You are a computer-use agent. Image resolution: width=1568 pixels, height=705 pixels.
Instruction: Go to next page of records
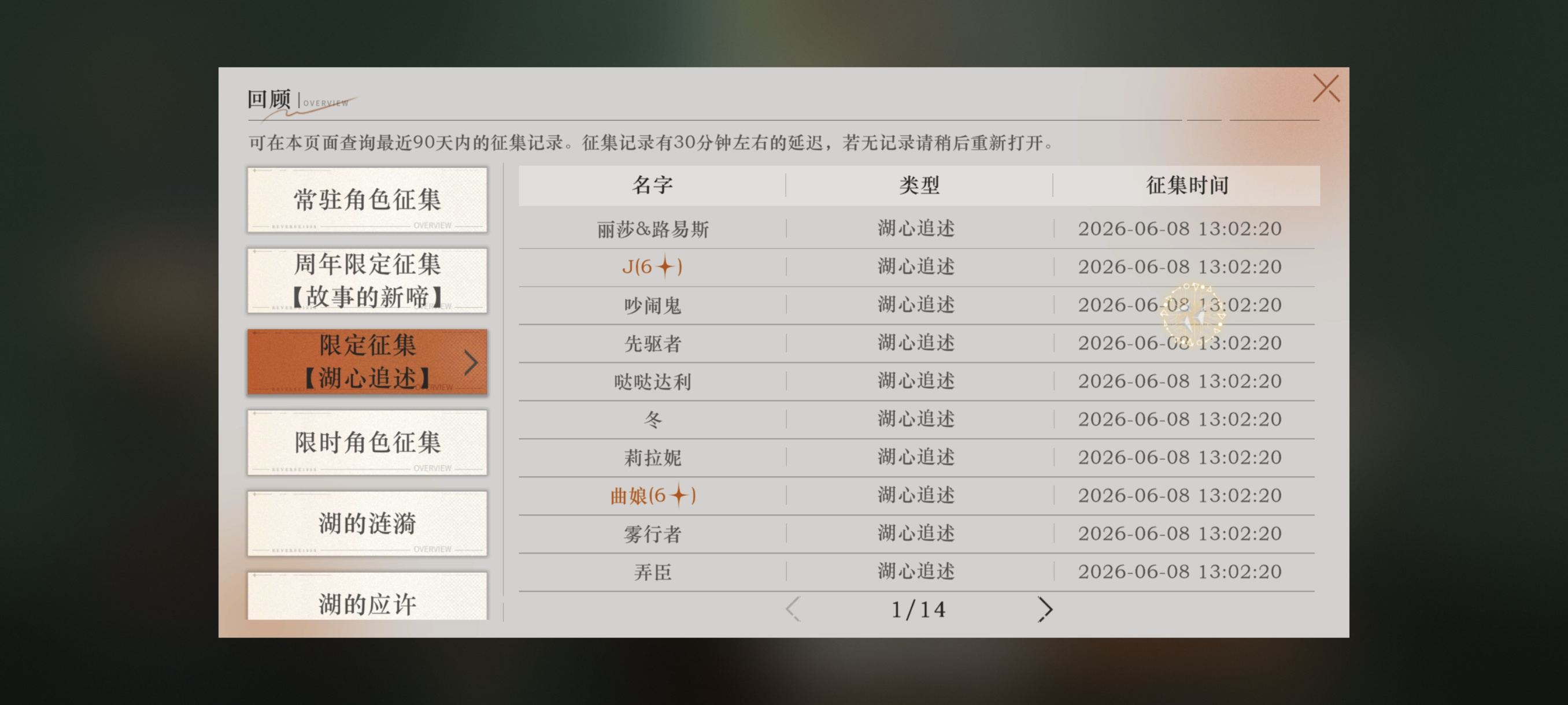(x=1045, y=609)
